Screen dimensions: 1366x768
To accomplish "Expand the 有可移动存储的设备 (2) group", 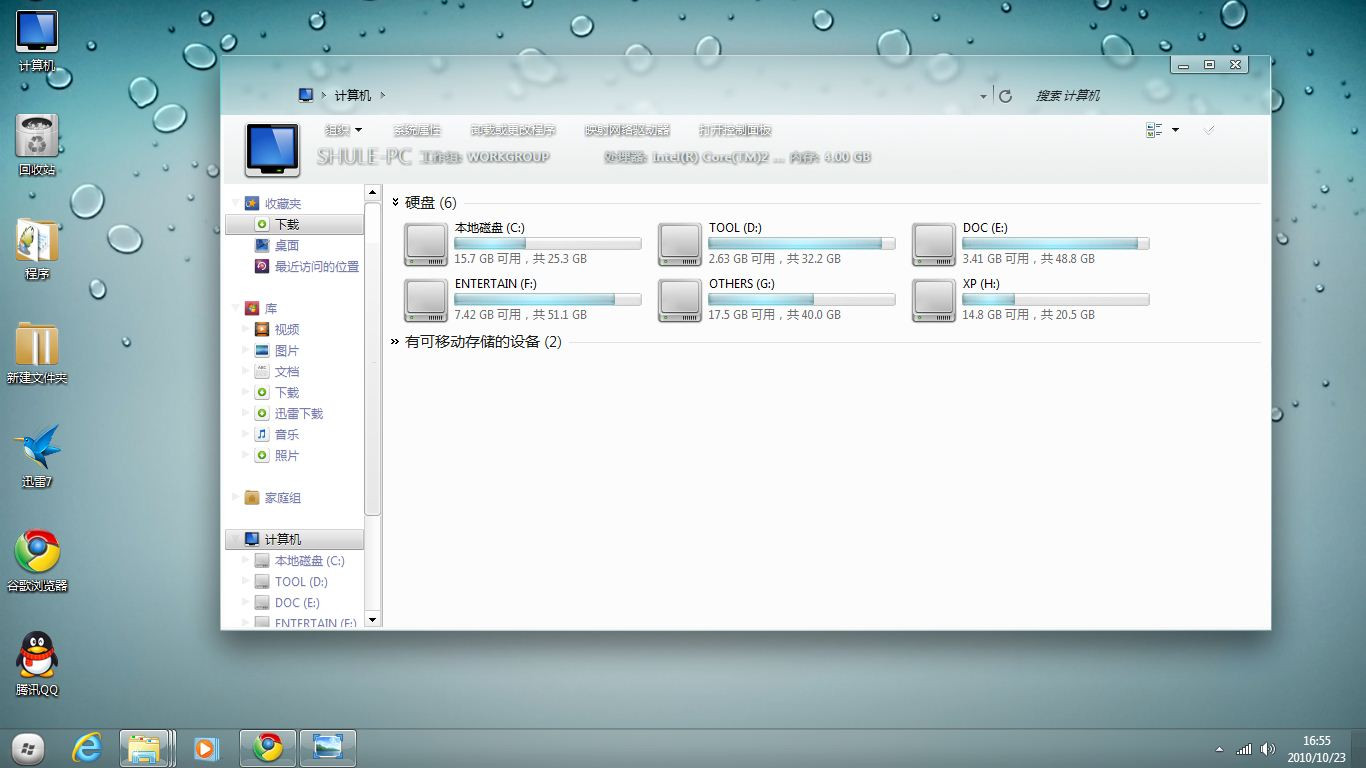I will click(396, 341).
